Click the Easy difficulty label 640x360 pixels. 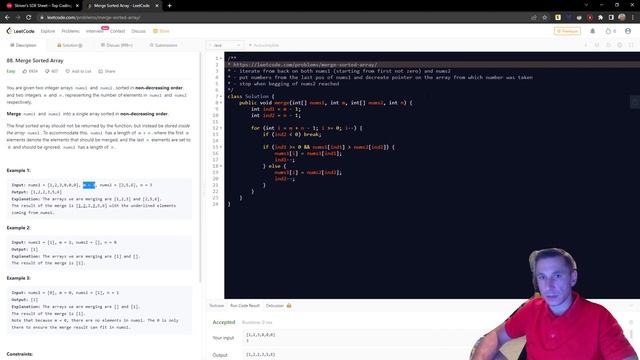11,71
